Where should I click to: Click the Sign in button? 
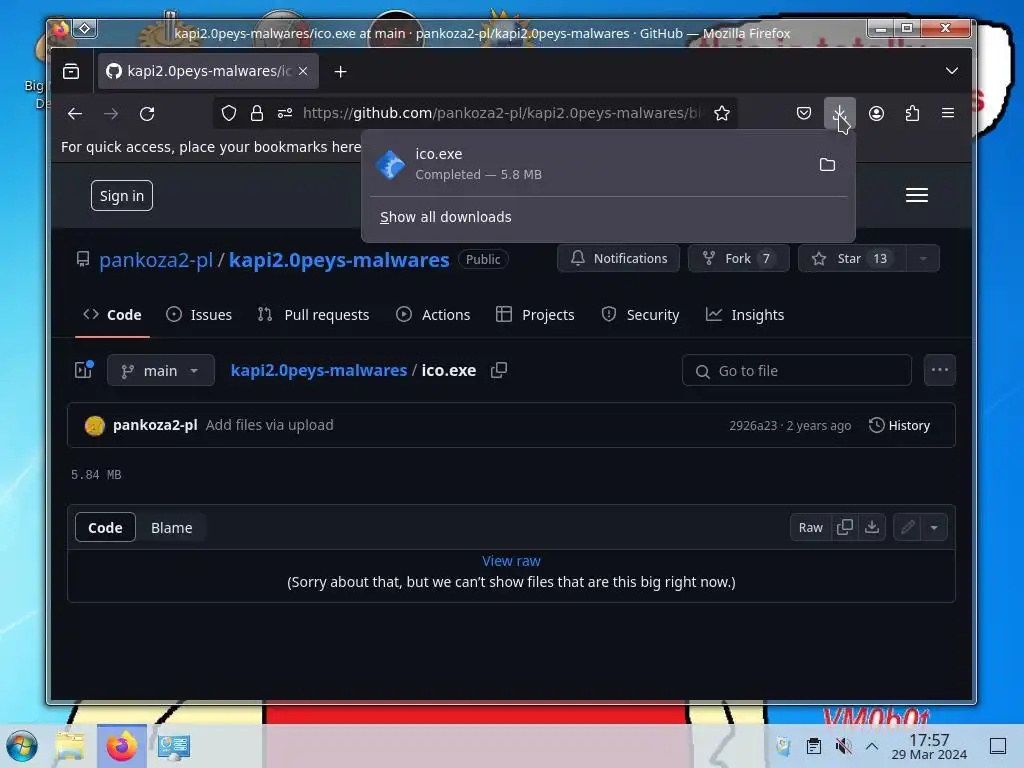point(121,196)
